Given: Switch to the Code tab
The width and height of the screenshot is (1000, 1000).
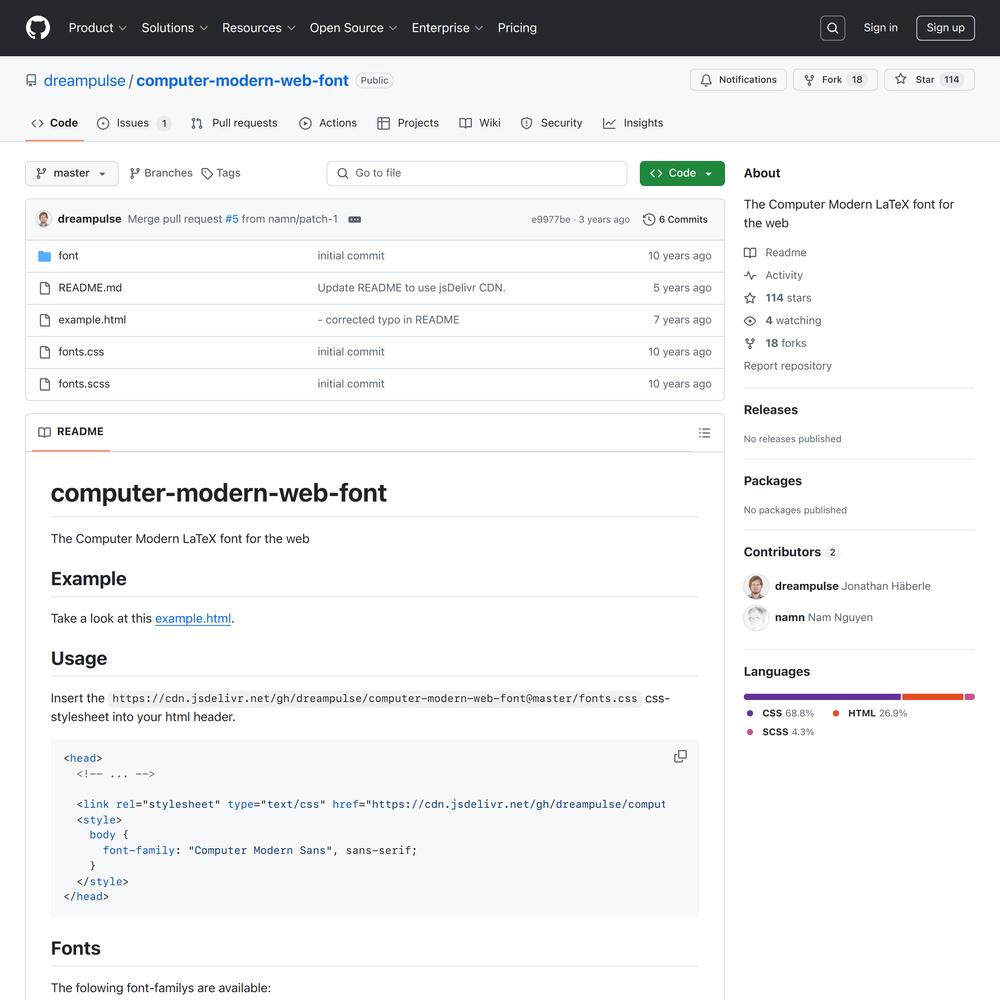Looking at the screenshot, I should point(55,123).
